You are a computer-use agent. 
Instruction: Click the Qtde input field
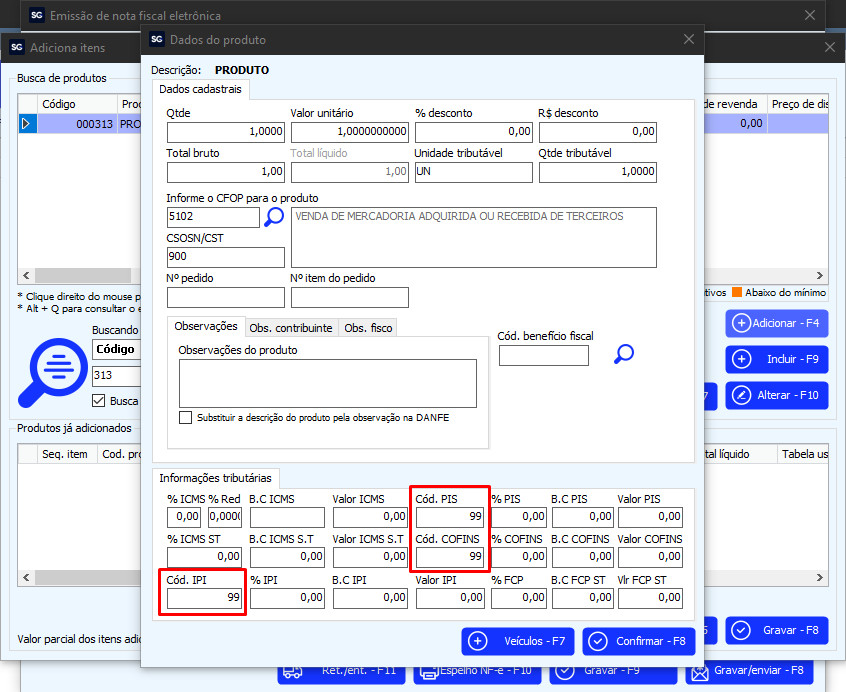[x=226, y=132]
